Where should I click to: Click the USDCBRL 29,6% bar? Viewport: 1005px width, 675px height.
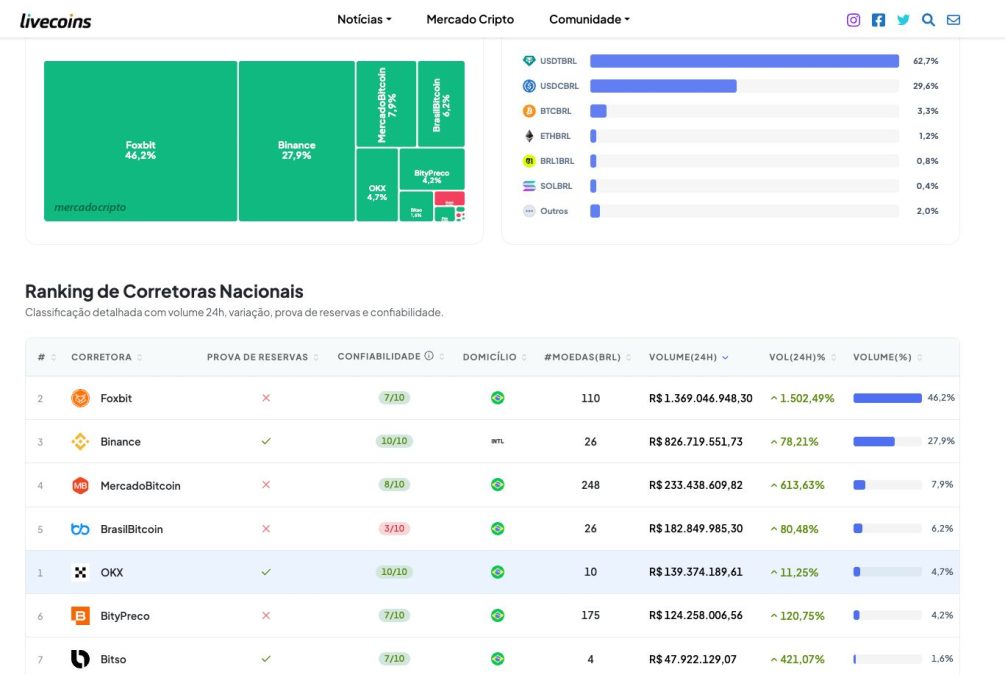pyautogui.click(x=663, y=86)
